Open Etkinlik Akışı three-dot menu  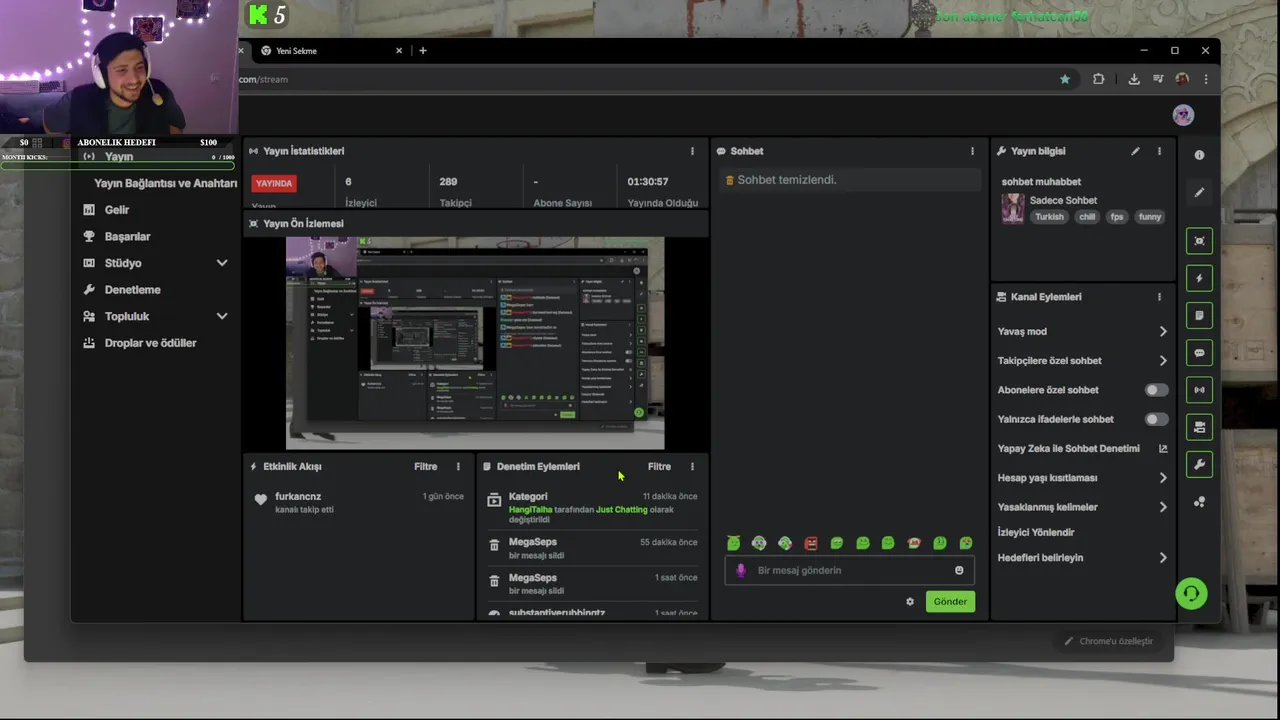458,466
